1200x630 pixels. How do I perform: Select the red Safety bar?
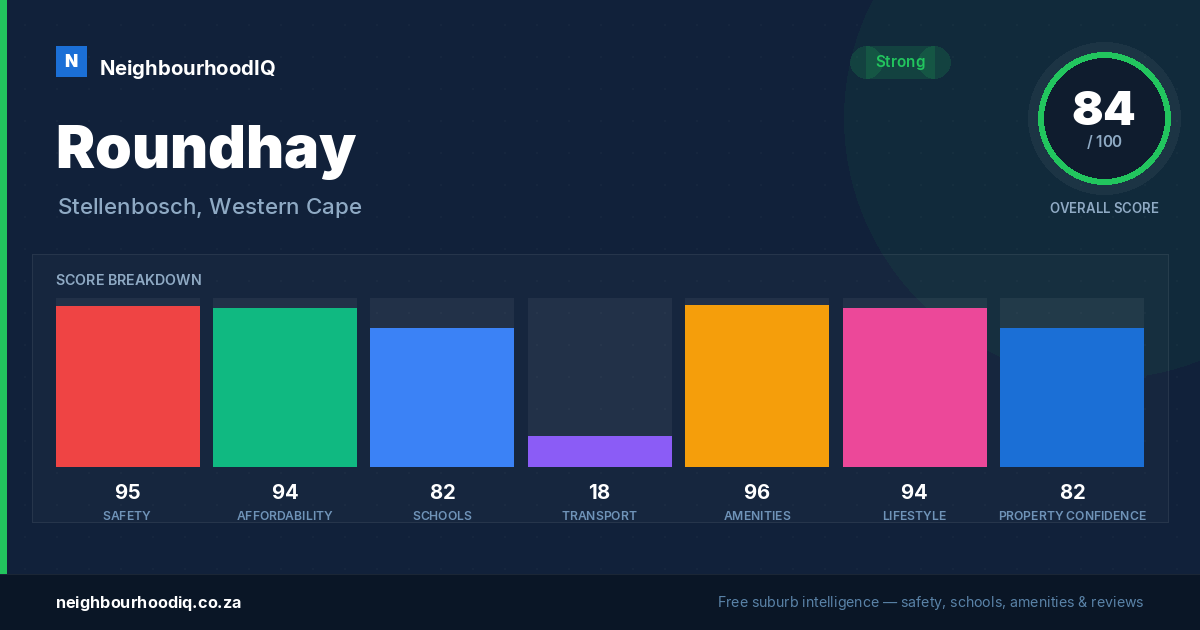click(x=128, y=386)
